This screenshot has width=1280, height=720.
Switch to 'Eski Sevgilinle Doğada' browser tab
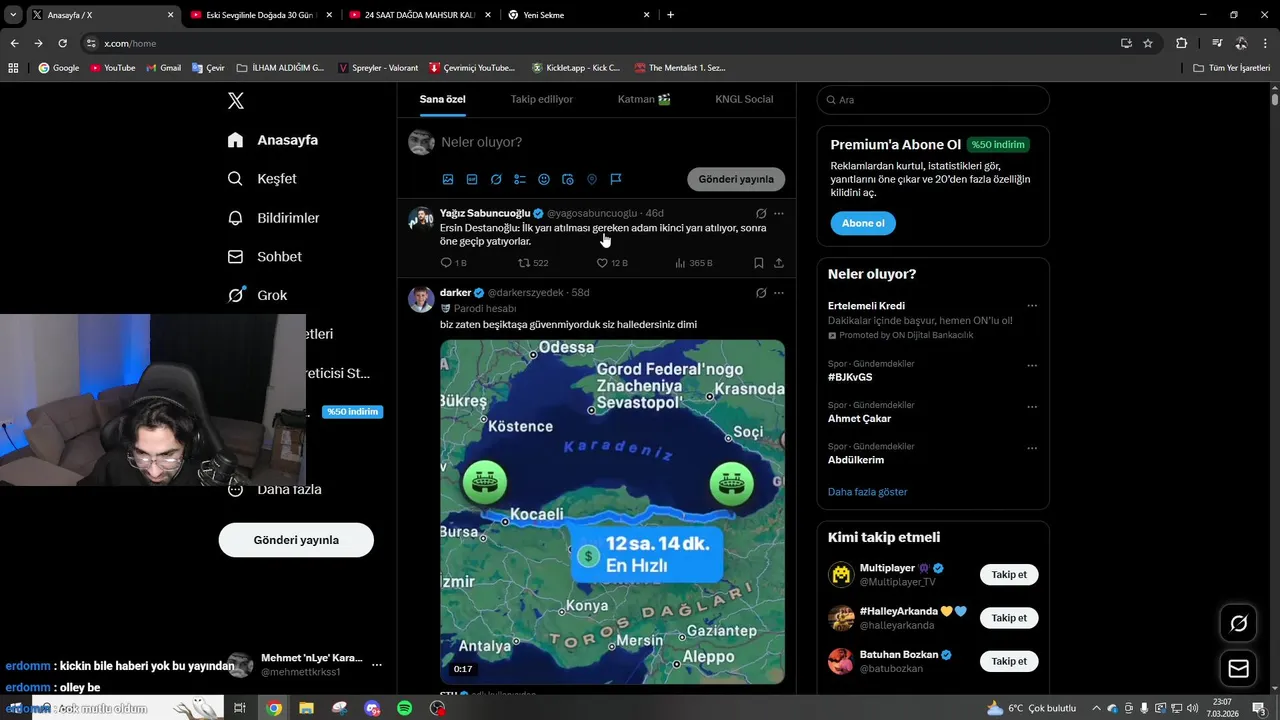259,15
